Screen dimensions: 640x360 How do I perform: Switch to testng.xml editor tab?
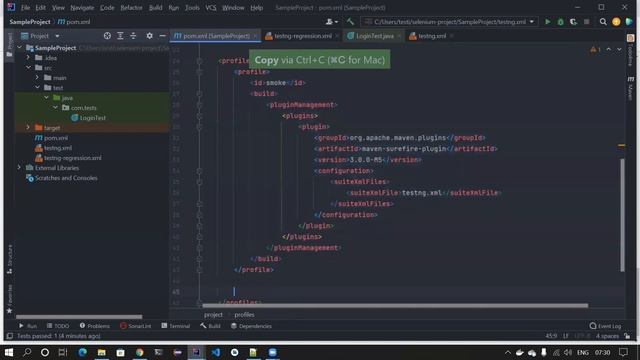[432, 36]
